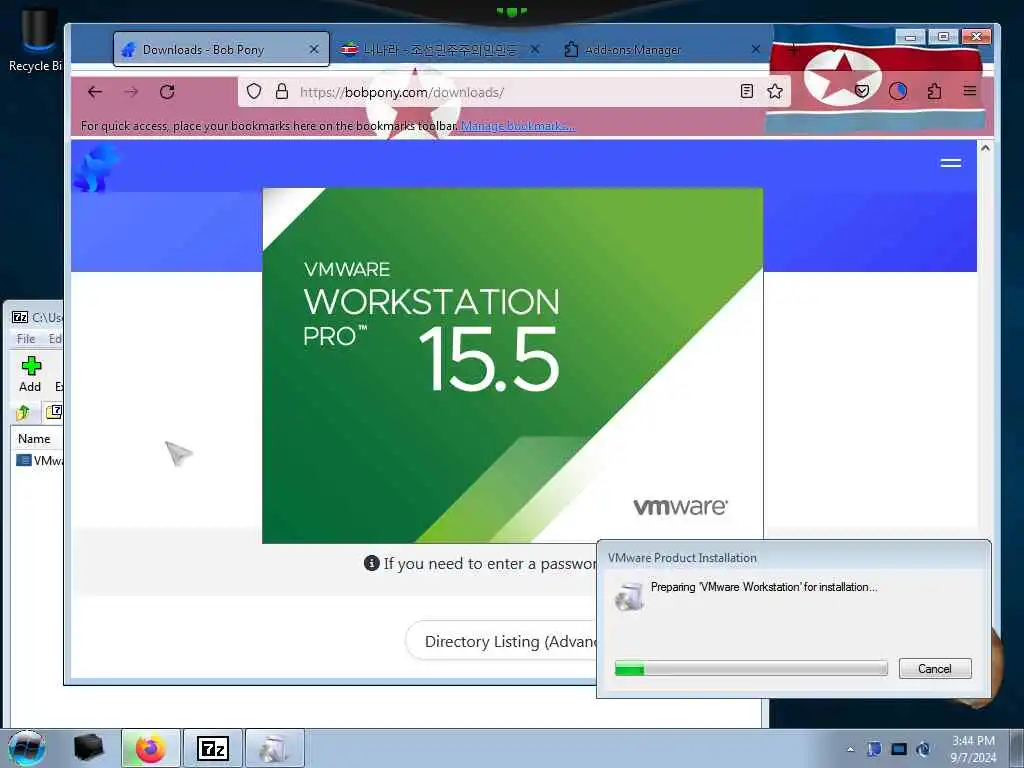
Task: Click the network tray icon
Action: point(899,749)
